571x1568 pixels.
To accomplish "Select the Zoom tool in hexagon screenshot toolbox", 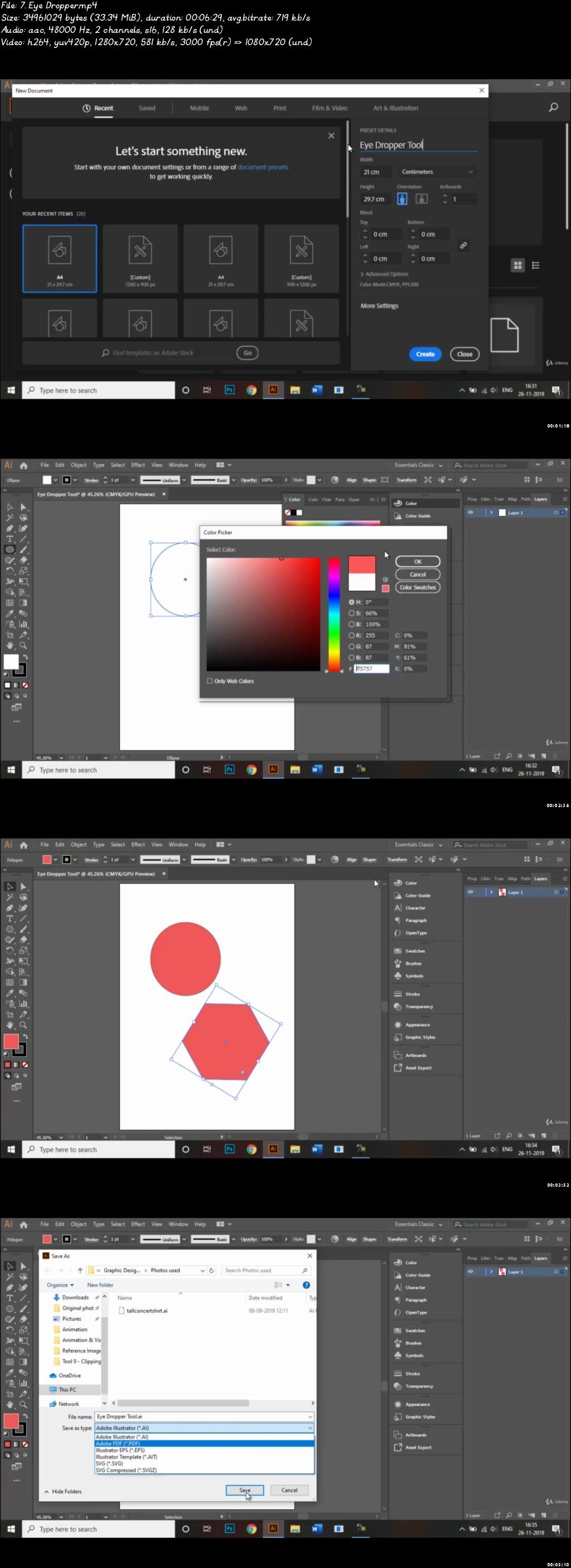I will pyautogui.click(x=24, y=1025).
